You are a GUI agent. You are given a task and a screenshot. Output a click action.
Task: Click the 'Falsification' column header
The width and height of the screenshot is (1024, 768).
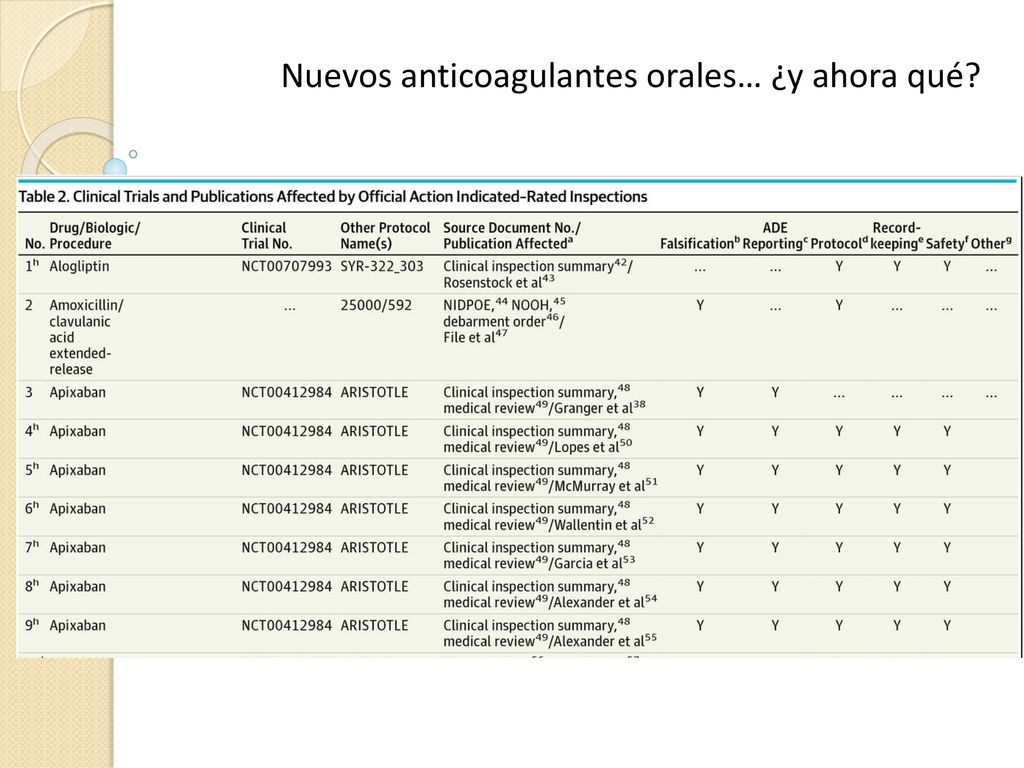699,244
